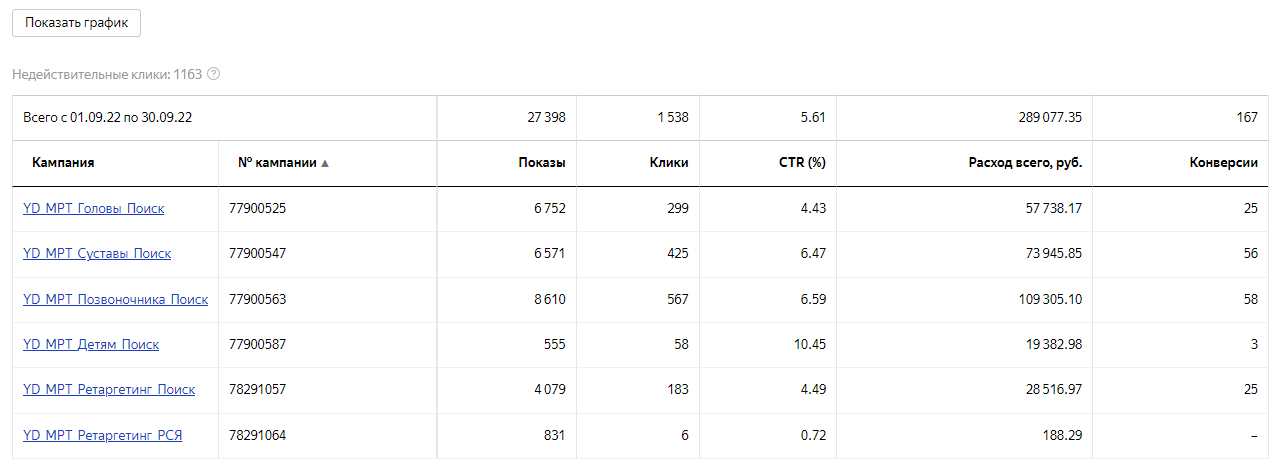Sort by № кампании column header
1282x469 pixels.
(x=277, y=162)
